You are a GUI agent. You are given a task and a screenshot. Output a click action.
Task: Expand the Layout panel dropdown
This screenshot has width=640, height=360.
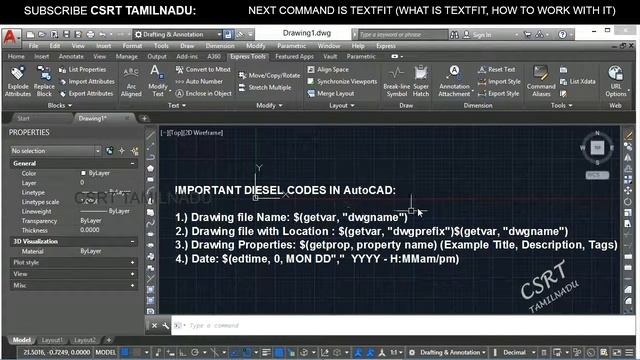pyautogui.click(x=342, y=105)
